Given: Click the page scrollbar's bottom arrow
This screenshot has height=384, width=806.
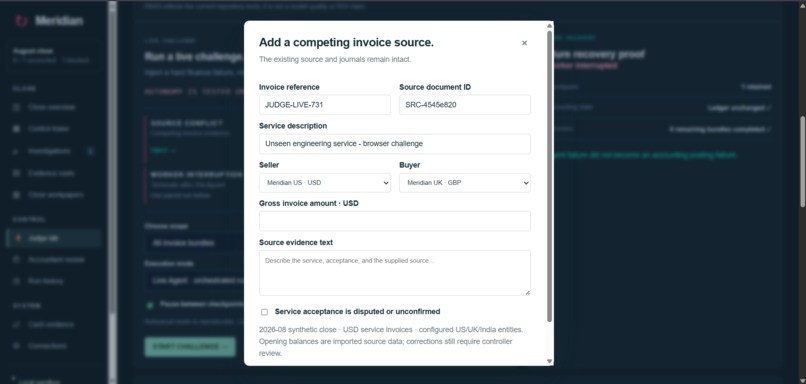Looking at the screenshot, I should [x=802, y=380].
